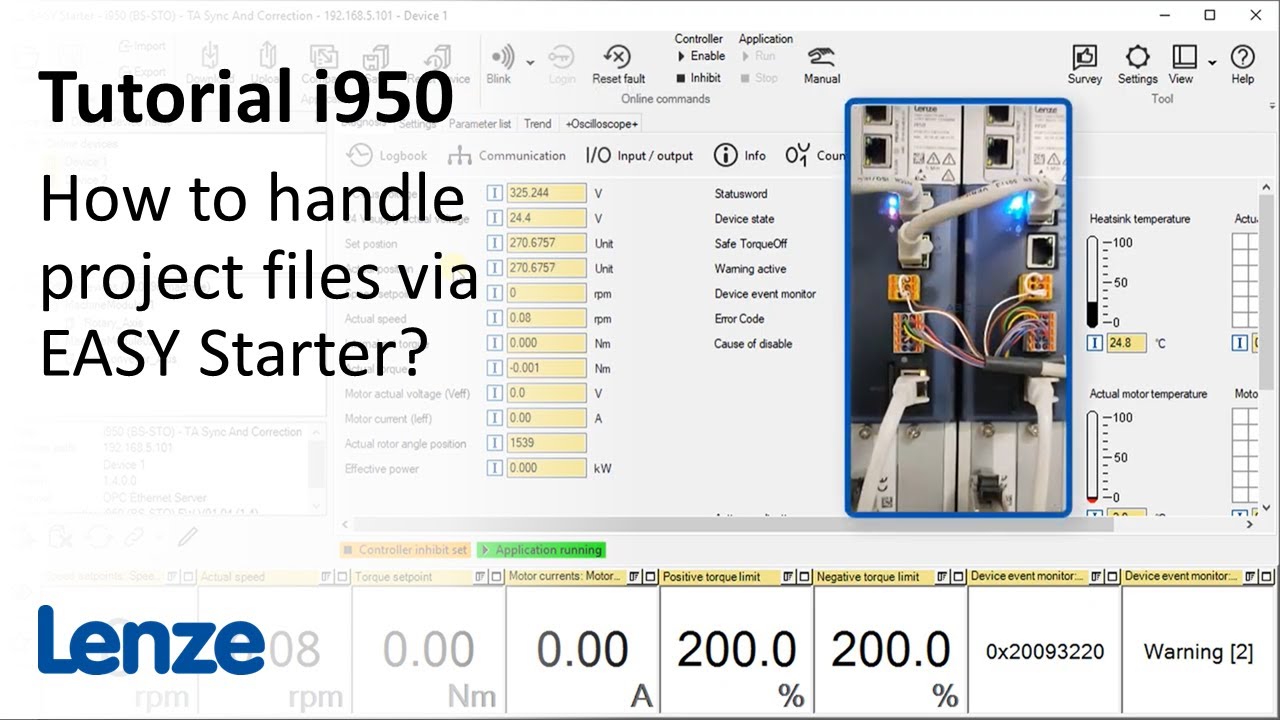Image resolution: width=1280 pixels, height=720 pixels.
Task: Open the +Oscilloscope+ tab
Action: pyautogui.click(x=602, y=124)
